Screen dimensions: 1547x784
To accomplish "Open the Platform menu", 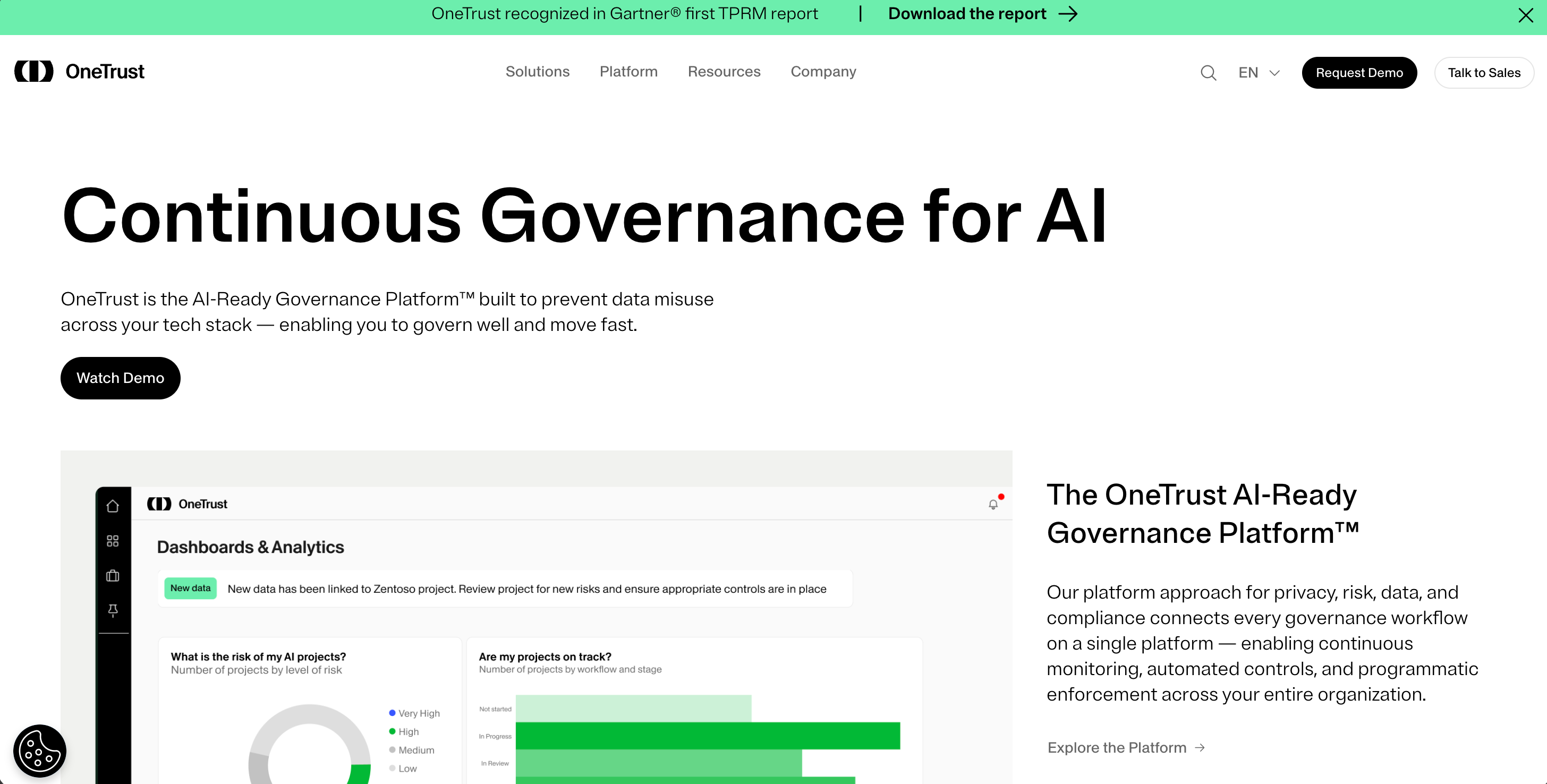I will point(628,71).
